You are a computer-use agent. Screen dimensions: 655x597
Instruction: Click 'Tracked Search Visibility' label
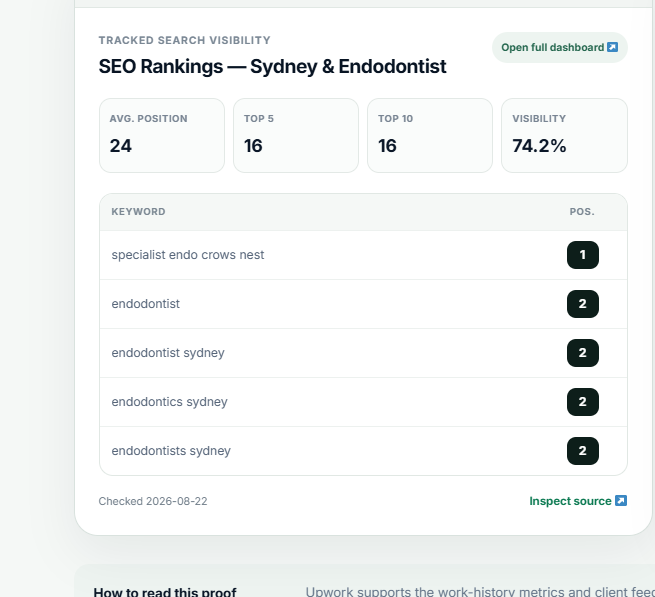(x=185, y=40)
